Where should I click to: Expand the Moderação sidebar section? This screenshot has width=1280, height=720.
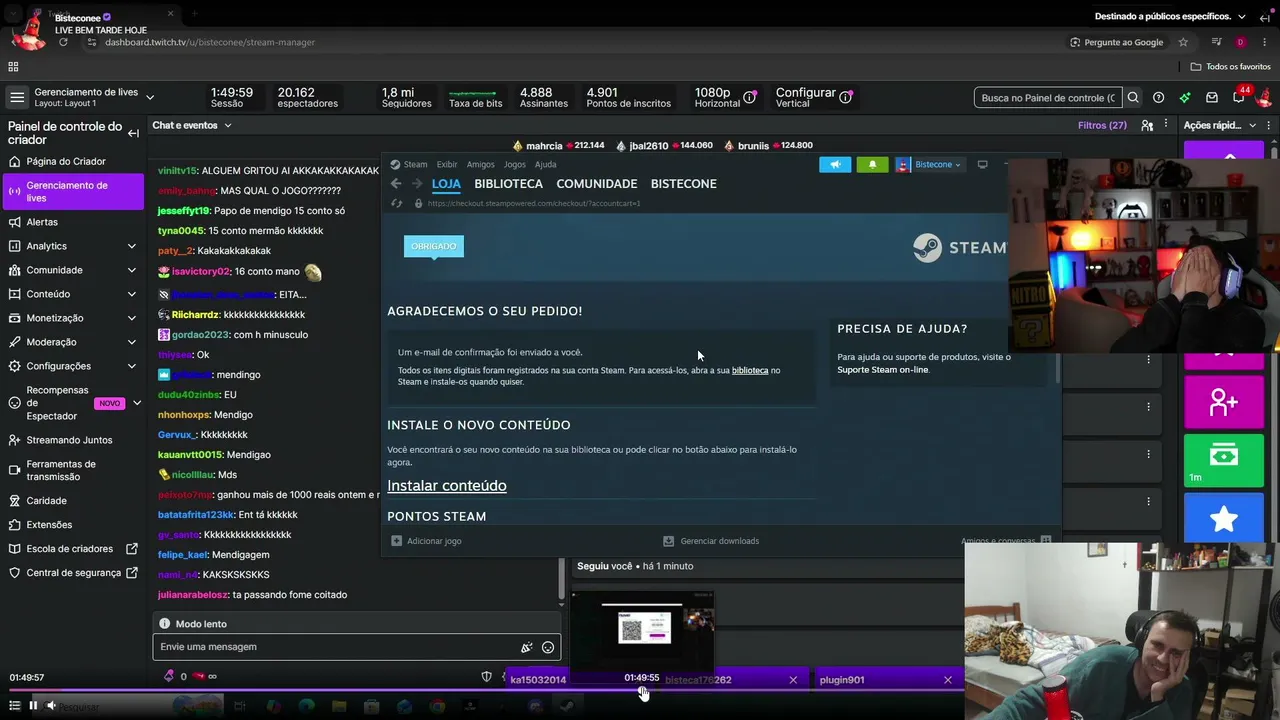(x=132, y=342)
